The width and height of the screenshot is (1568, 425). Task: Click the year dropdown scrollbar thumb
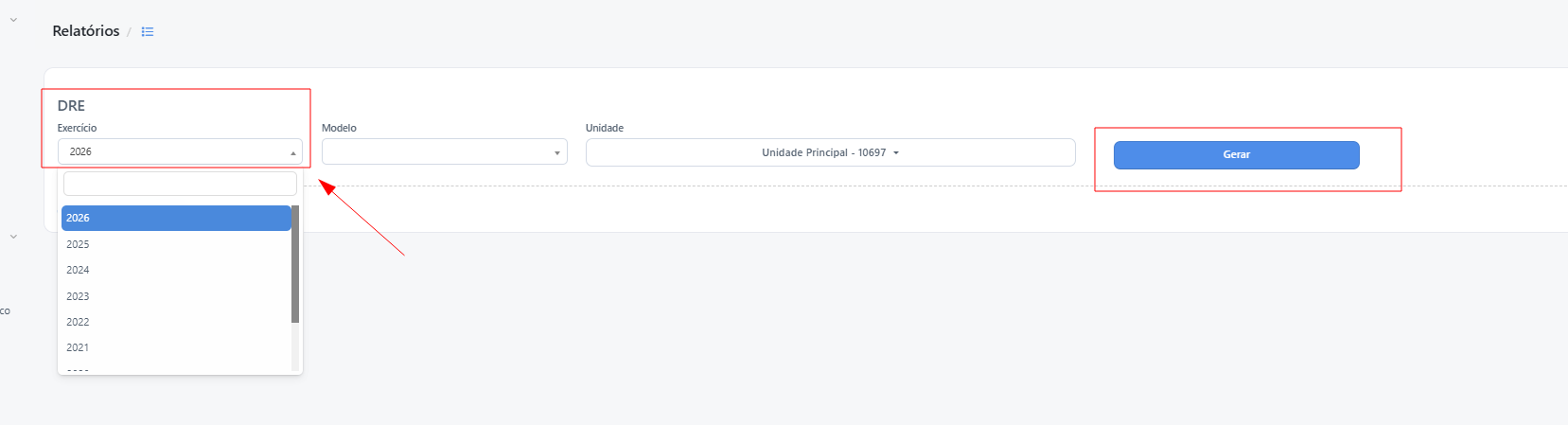coord(295,264)
